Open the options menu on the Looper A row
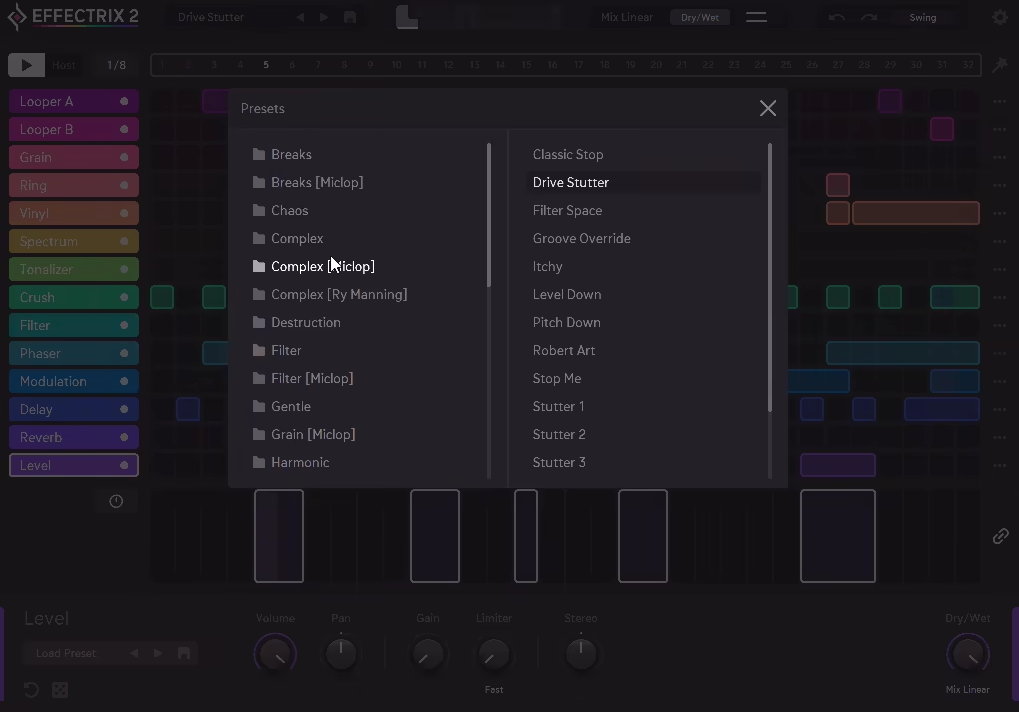This screenshot has width=1019, height=712. [x=998, y=100]
